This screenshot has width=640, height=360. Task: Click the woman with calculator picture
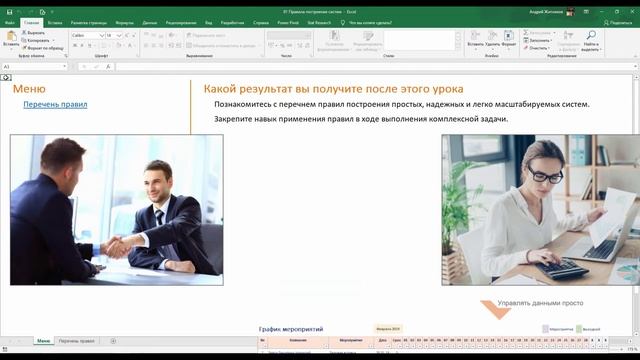[x=540, y=210]
